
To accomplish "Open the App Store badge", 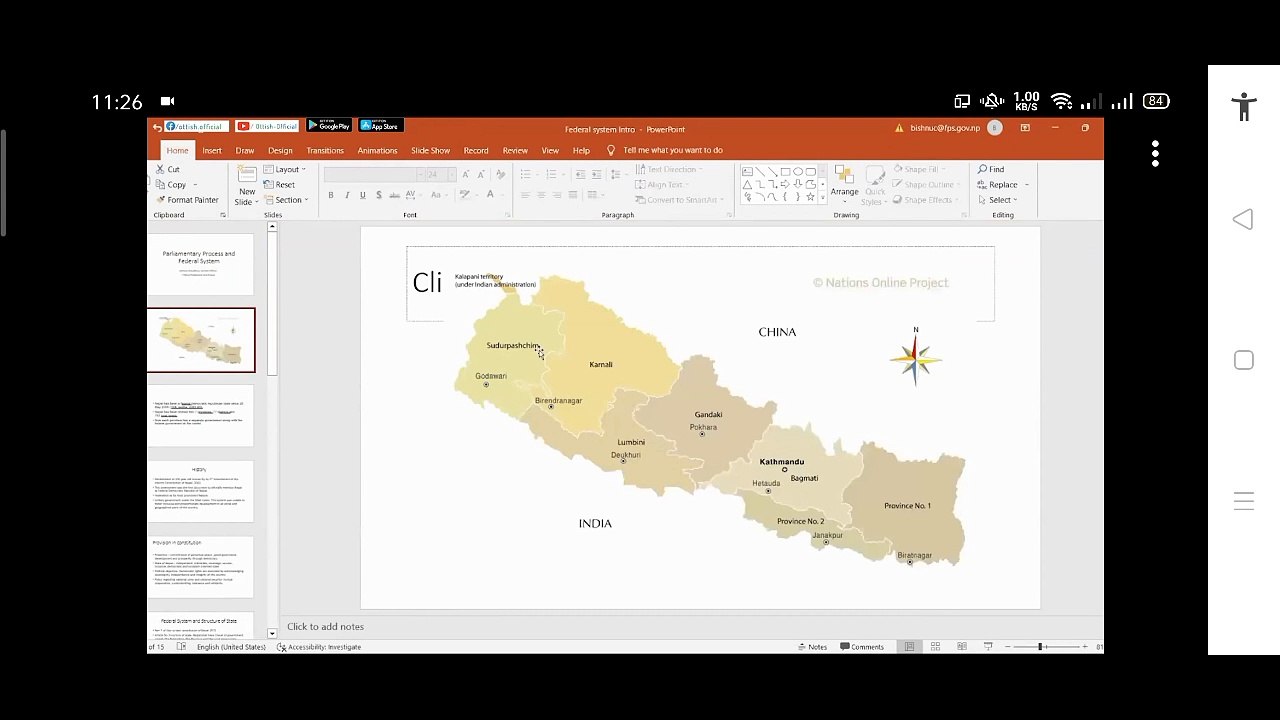I will click(x=381, y=126).
